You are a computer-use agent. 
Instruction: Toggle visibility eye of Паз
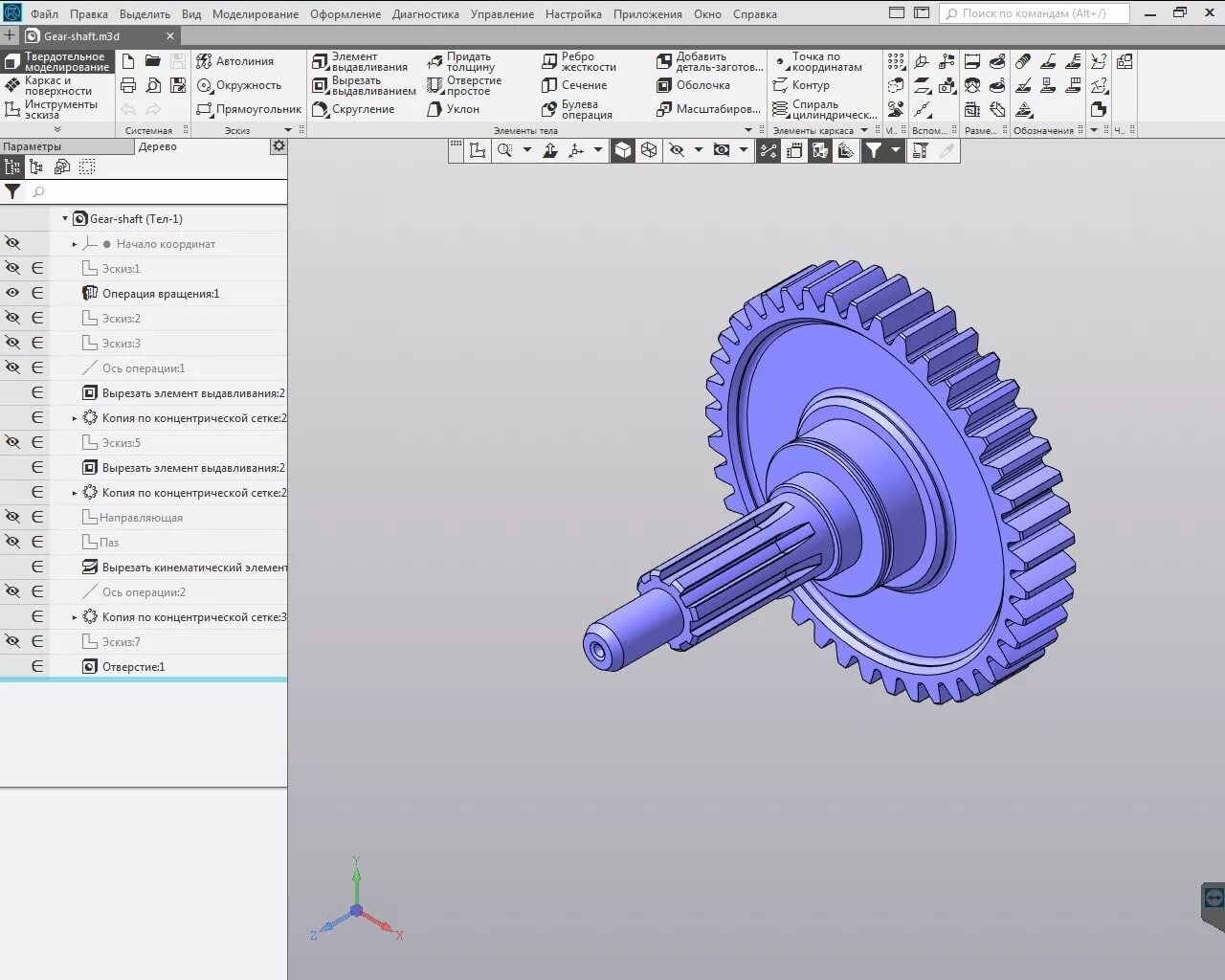(12, 542)
